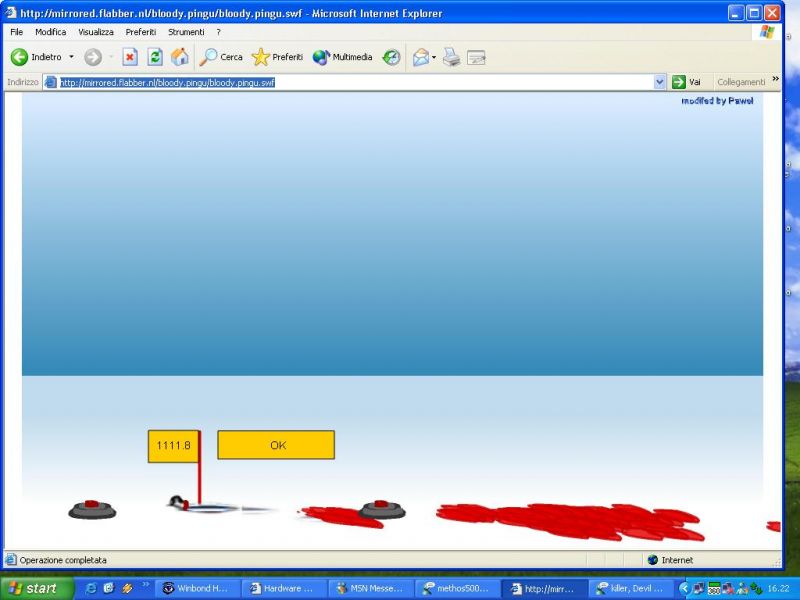This screenshot has height=600, width=800.
Task: Switch to the killer, Devil taskbar window
Action: coord(631,588)
